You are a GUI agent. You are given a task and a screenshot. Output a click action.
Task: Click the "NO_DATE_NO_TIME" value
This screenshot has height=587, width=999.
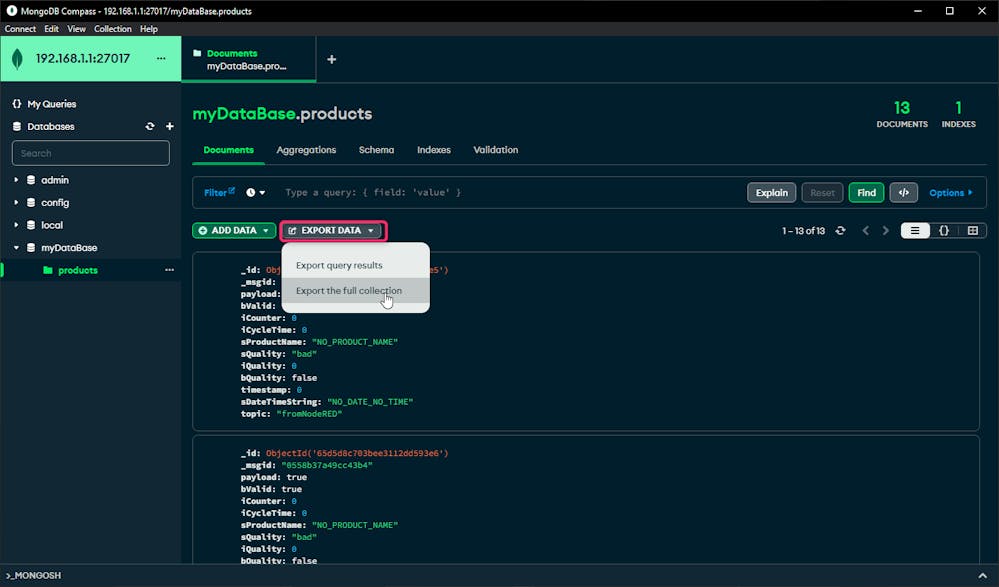(x=370, y=402)
